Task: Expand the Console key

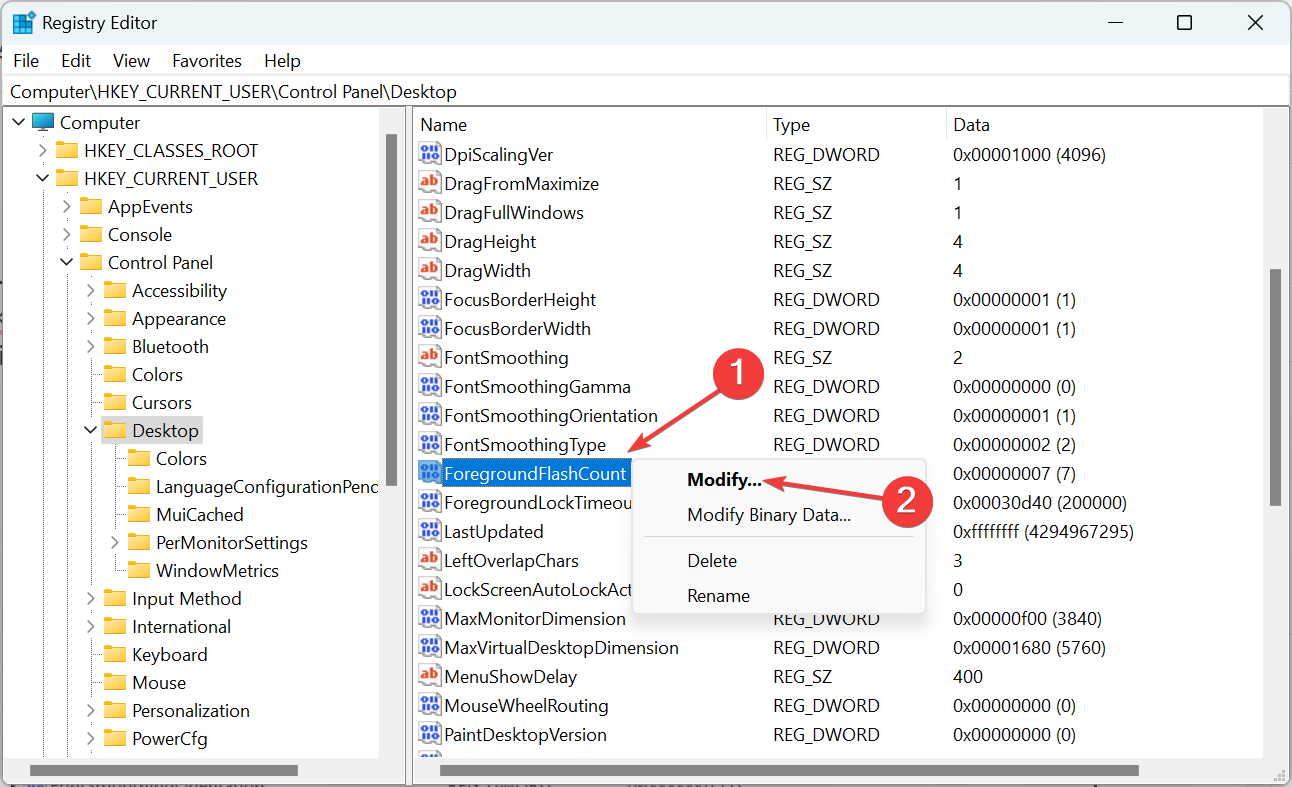Action: pyautogui.click(x=66, y=235)
